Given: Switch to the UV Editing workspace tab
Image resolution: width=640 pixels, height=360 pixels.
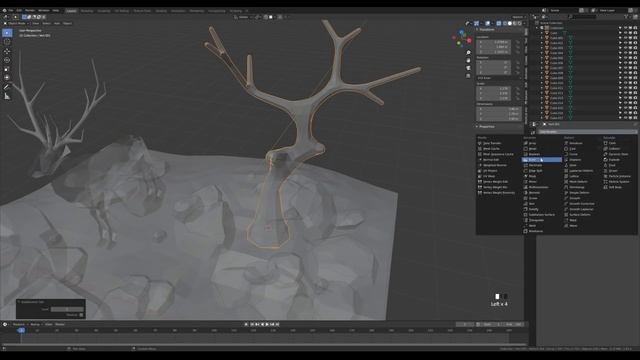Looking at the screenshot, I should coord(122,11).
